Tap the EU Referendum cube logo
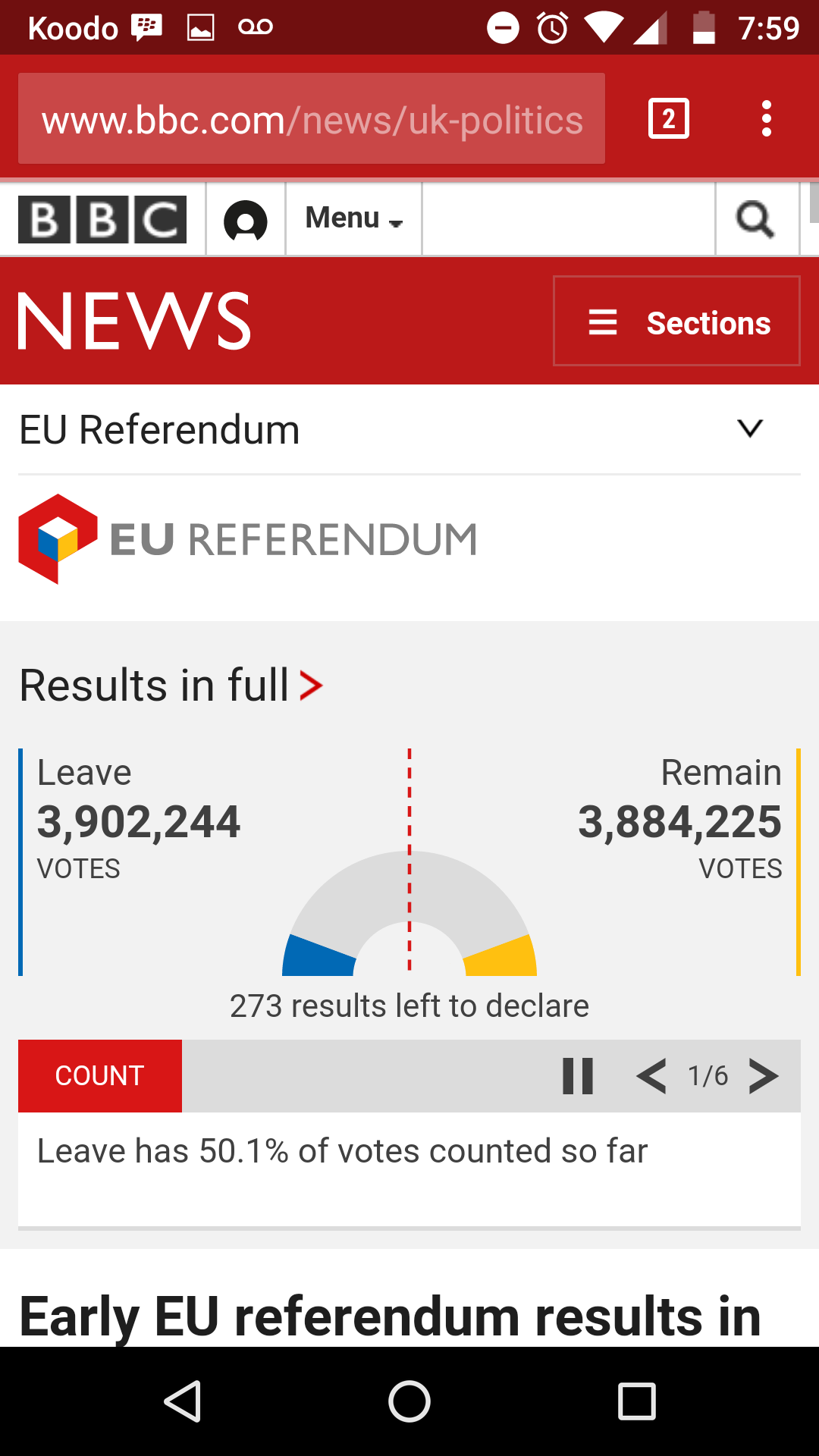 [58, 538]
